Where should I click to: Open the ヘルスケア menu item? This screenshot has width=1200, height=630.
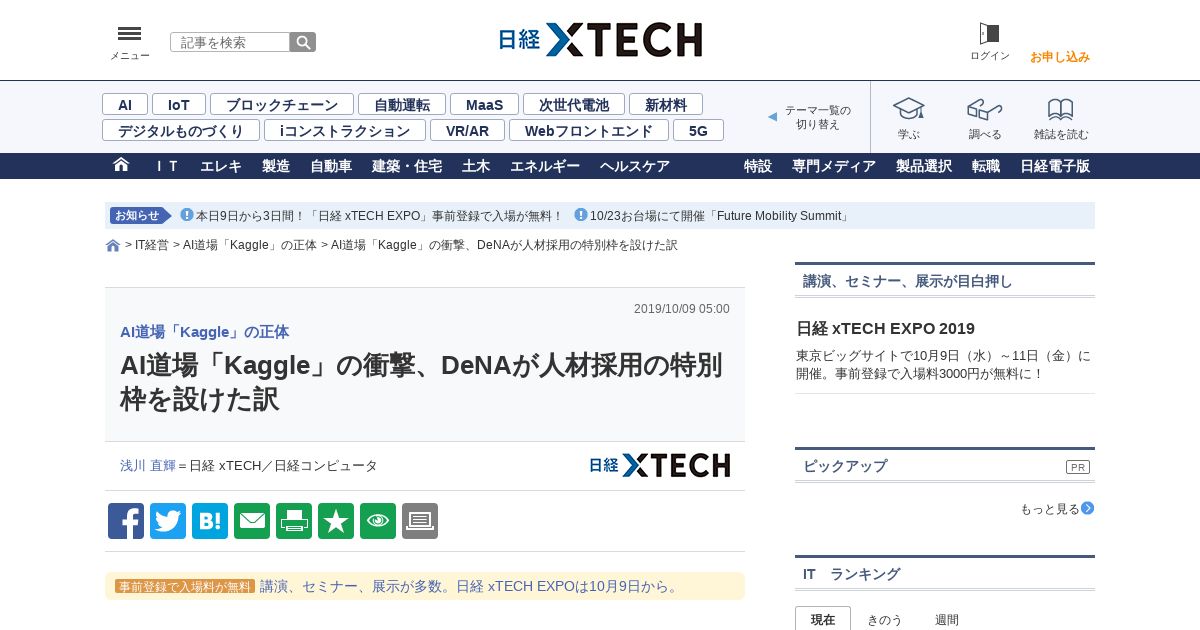pos(635,166)
